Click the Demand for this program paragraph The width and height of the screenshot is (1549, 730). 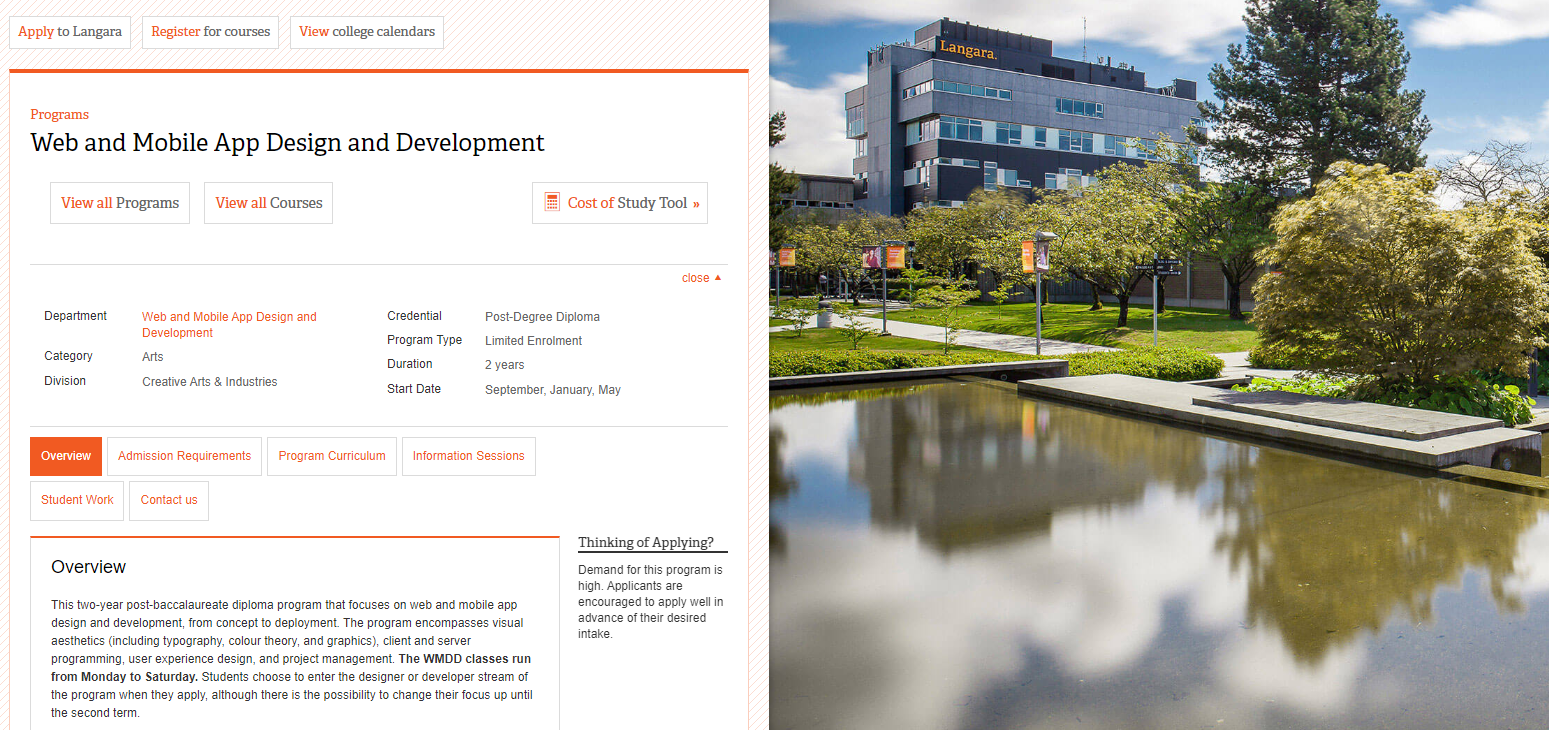[x=651, y=602]
